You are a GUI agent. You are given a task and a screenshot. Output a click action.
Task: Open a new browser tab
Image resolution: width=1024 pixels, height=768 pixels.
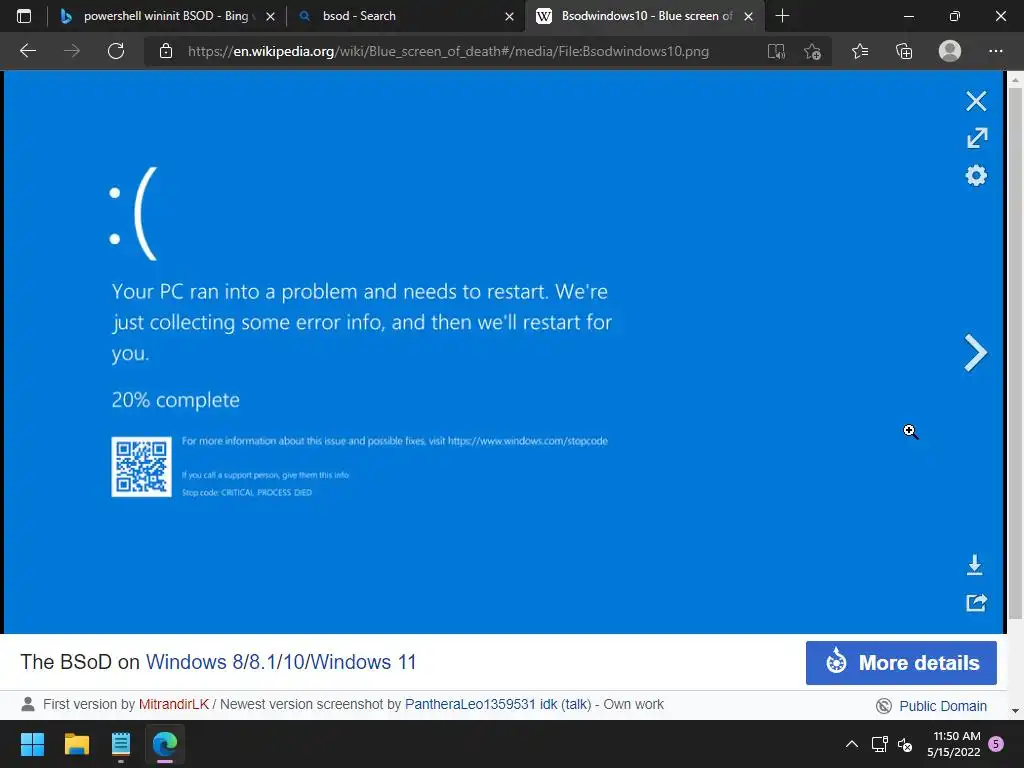click(782, 16)
